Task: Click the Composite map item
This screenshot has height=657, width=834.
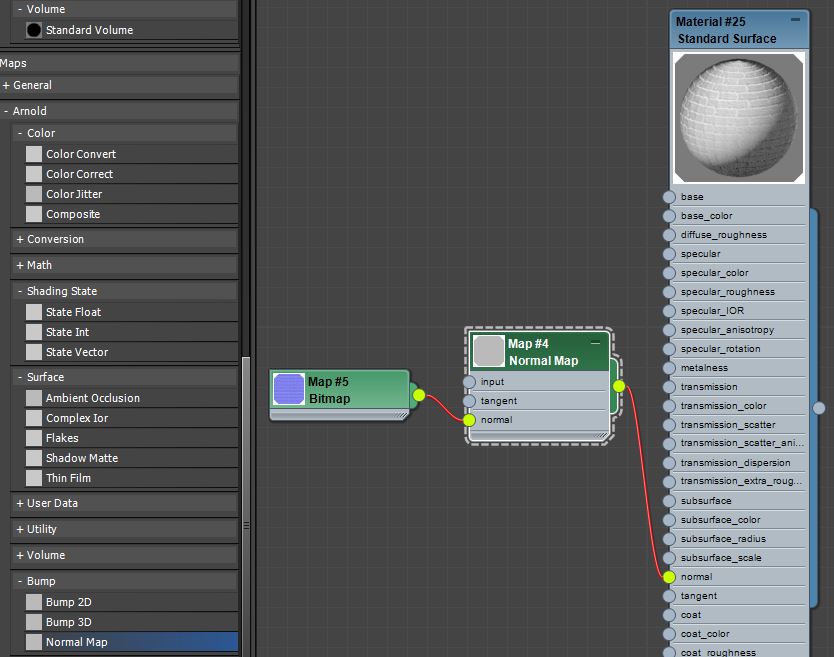Action: (77, 214)
